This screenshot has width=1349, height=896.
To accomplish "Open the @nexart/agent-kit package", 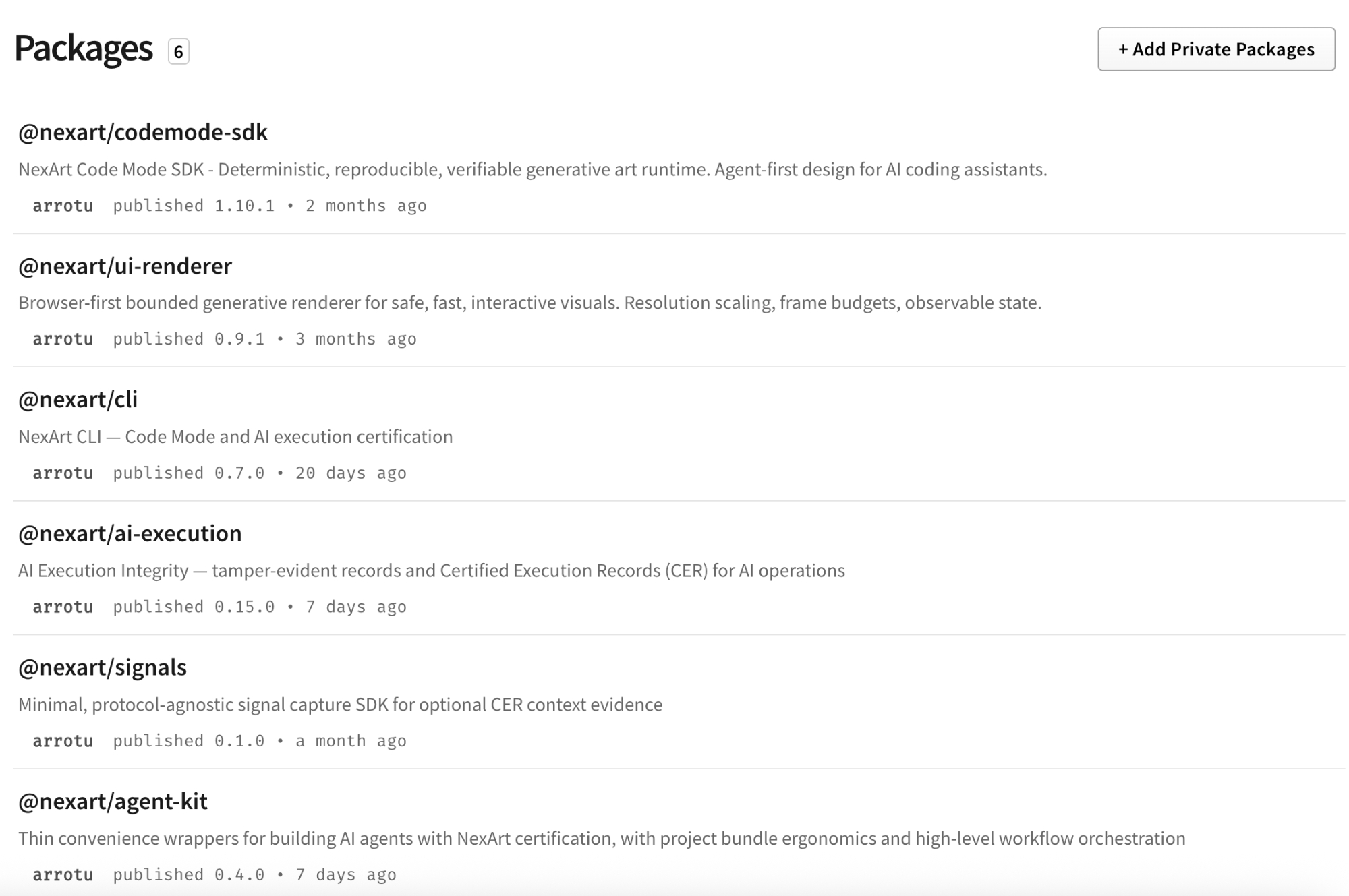I will (113, 802).
